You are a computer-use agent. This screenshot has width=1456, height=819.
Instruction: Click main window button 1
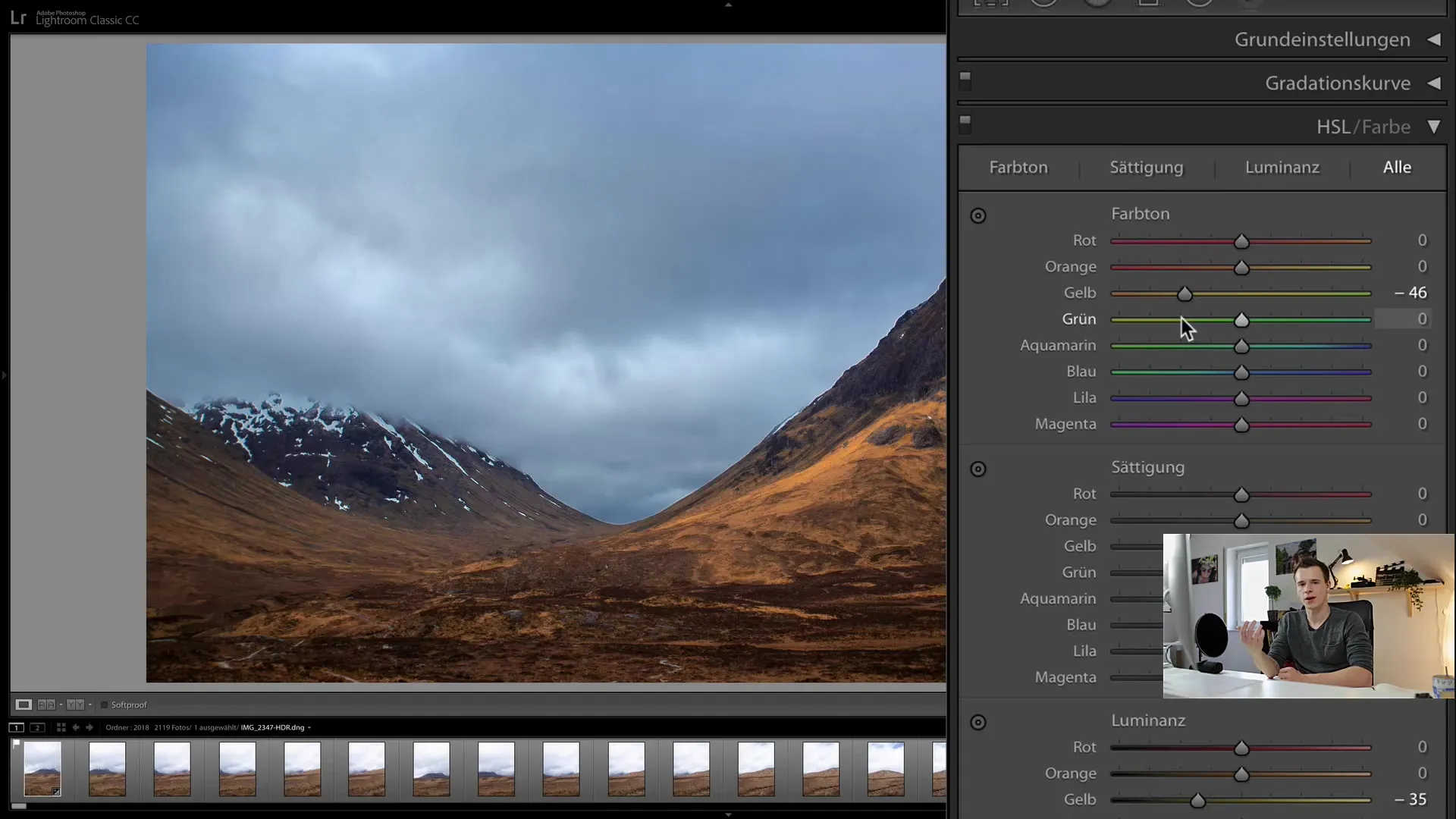tap(16, 727)
